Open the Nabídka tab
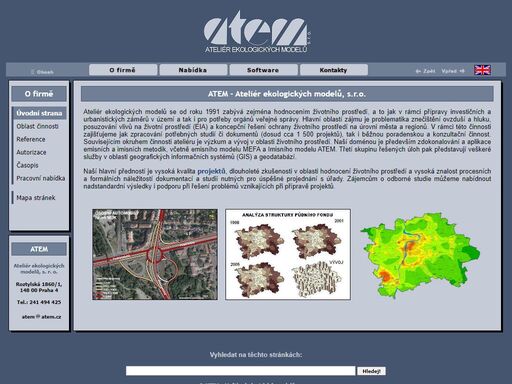512x384 pixels. (x=193, y=70)
